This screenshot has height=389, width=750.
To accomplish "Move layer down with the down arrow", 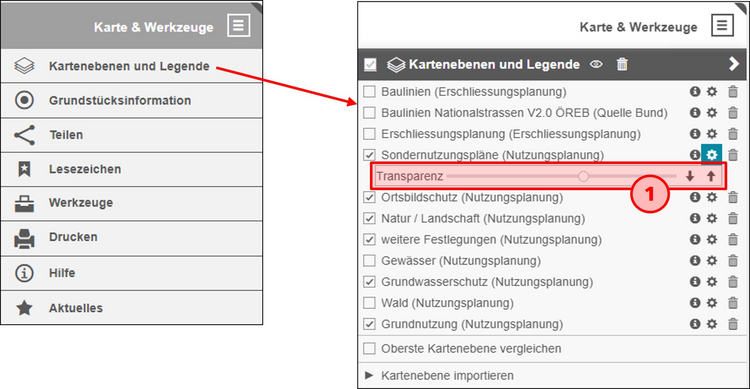I will (690, 176).
